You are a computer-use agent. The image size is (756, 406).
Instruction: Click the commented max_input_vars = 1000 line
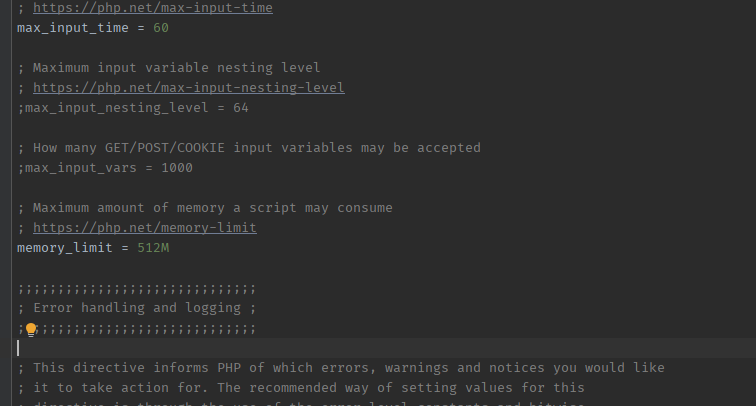(105, 168)
